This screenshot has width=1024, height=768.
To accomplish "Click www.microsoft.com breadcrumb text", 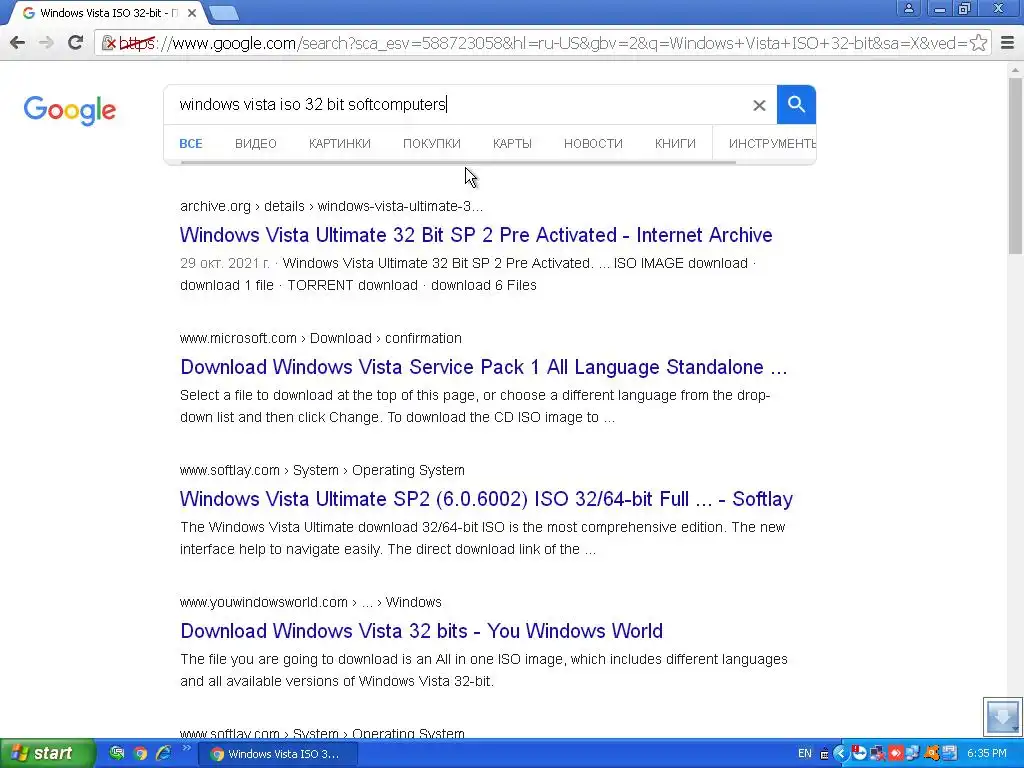I will [238, 338].
